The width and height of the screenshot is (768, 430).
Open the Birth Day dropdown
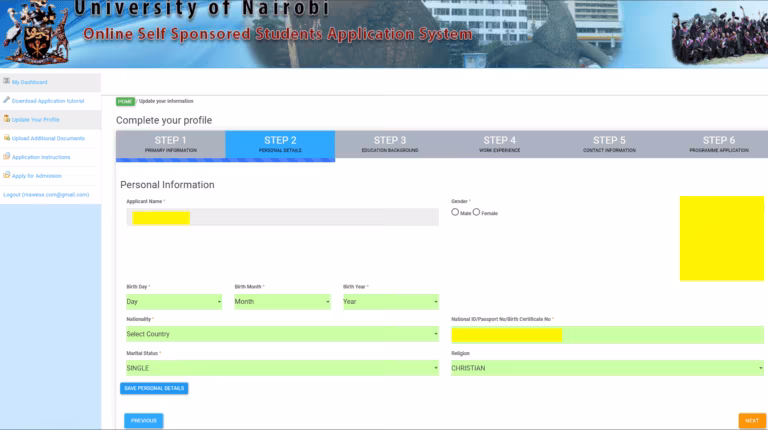point(174,302)
